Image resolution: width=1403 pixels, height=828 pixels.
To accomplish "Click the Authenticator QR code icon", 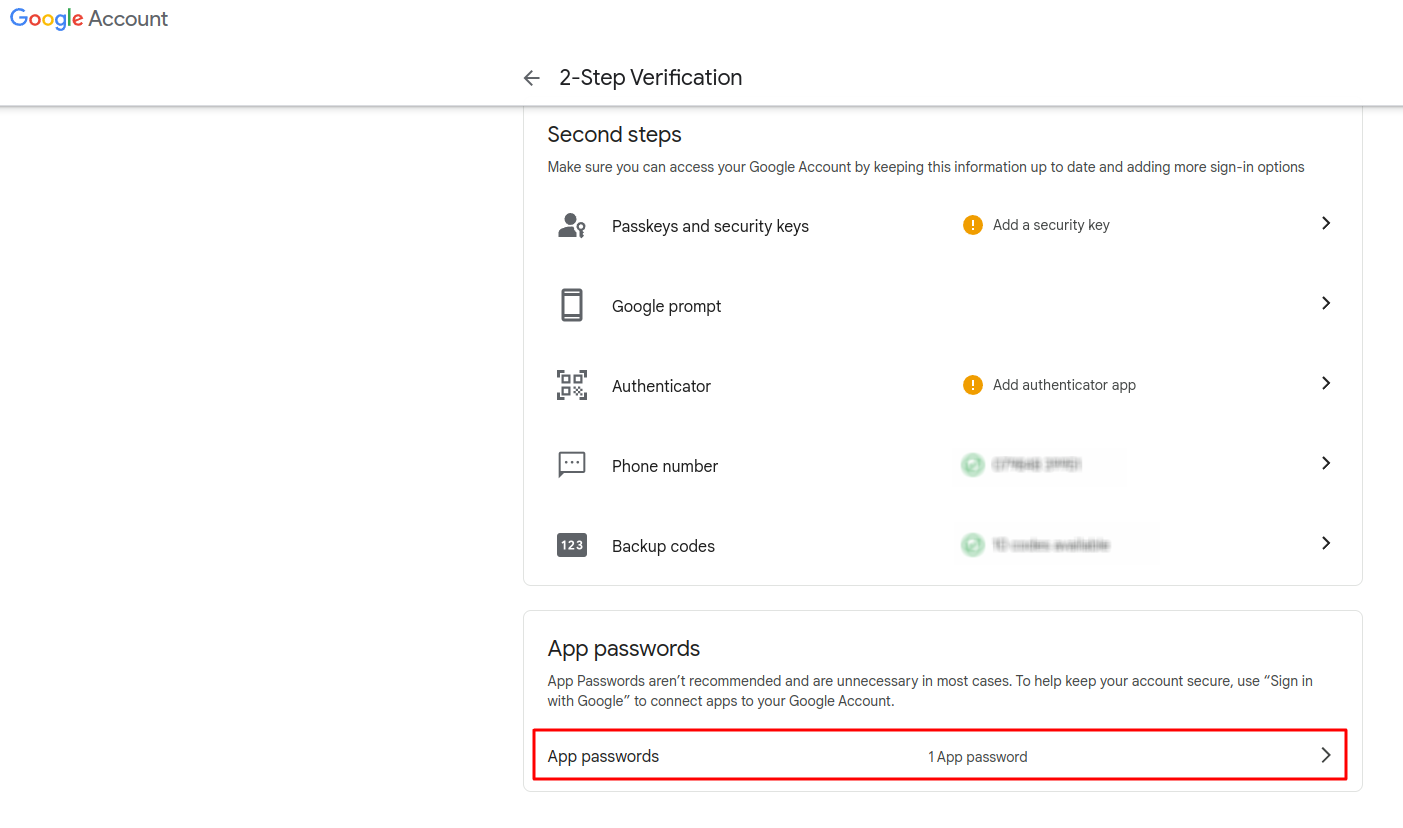I will [571, 385].
